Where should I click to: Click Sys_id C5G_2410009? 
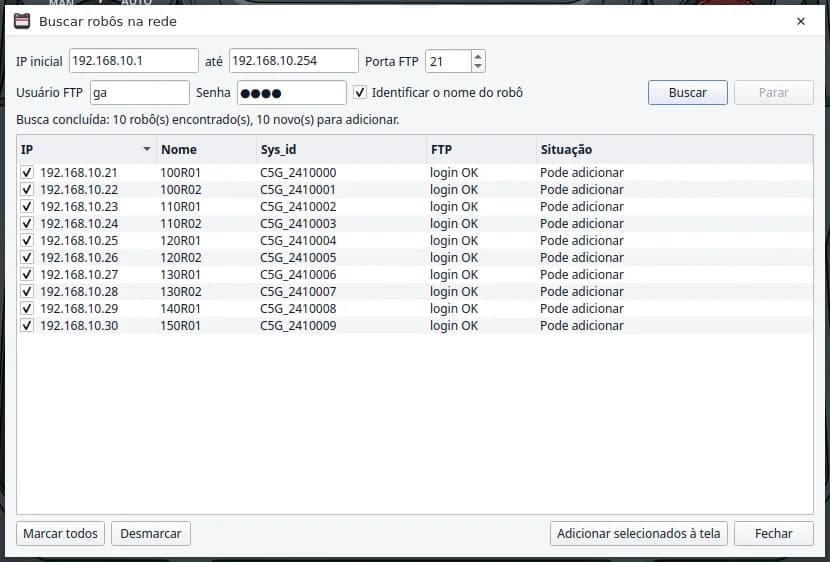click(298, 325)
